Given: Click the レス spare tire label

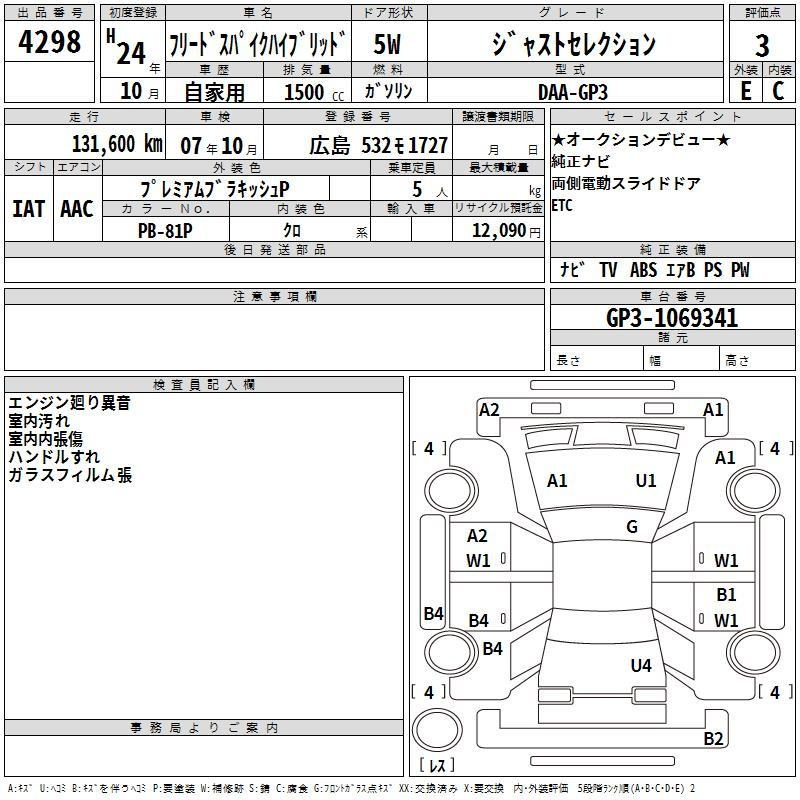Looking at the screenshot, I should click(x=437, y=765).
